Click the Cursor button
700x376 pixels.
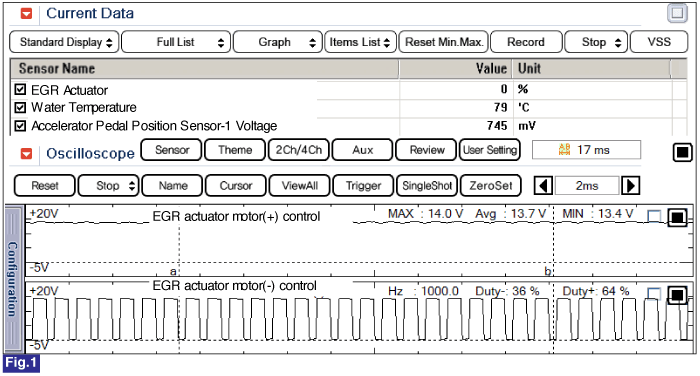coord(236,185)
